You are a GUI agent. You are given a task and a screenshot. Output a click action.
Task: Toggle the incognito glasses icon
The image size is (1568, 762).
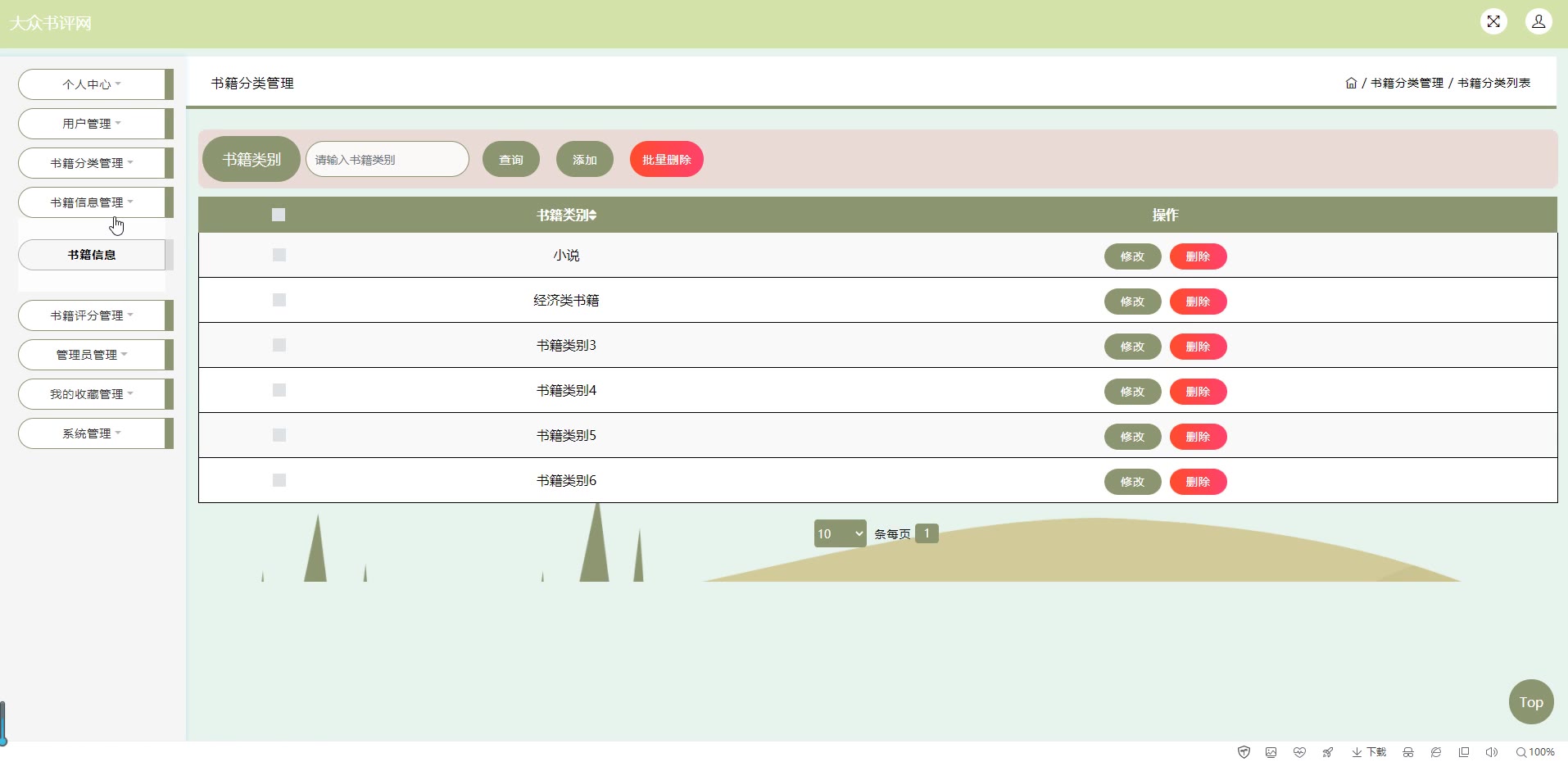click(1408, 752)
